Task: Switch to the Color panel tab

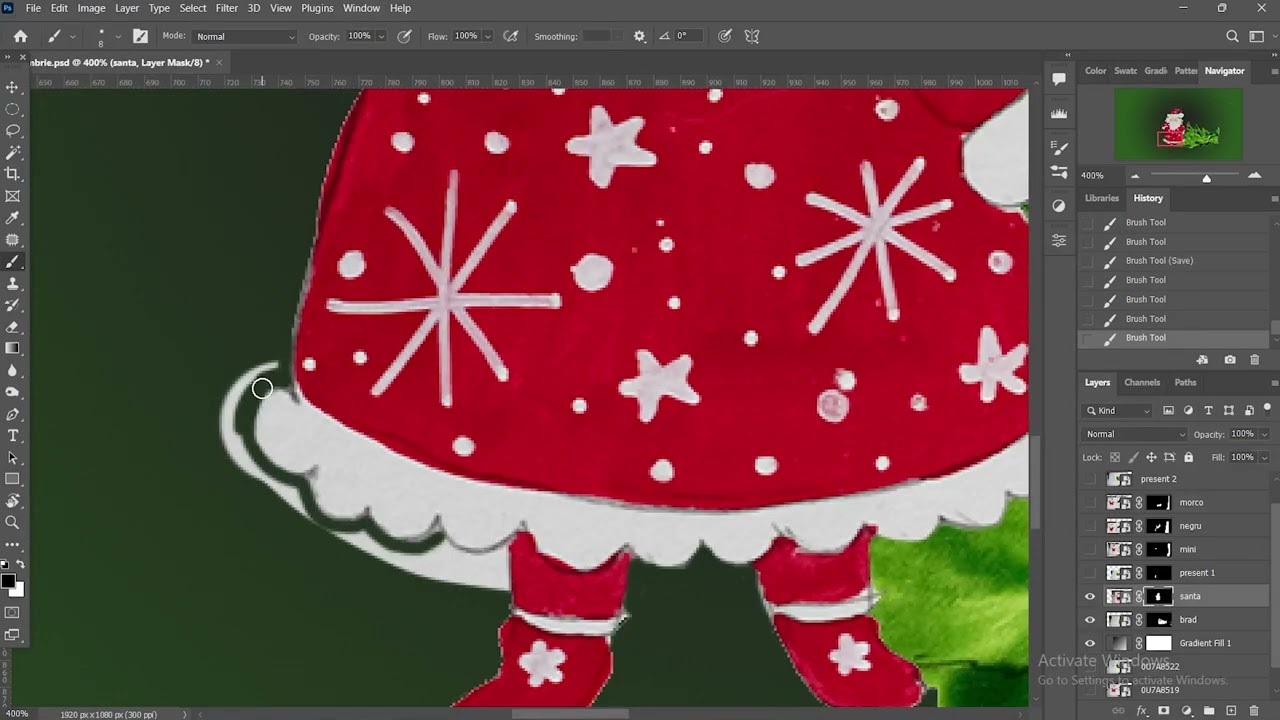Action: click(1096, 71)
